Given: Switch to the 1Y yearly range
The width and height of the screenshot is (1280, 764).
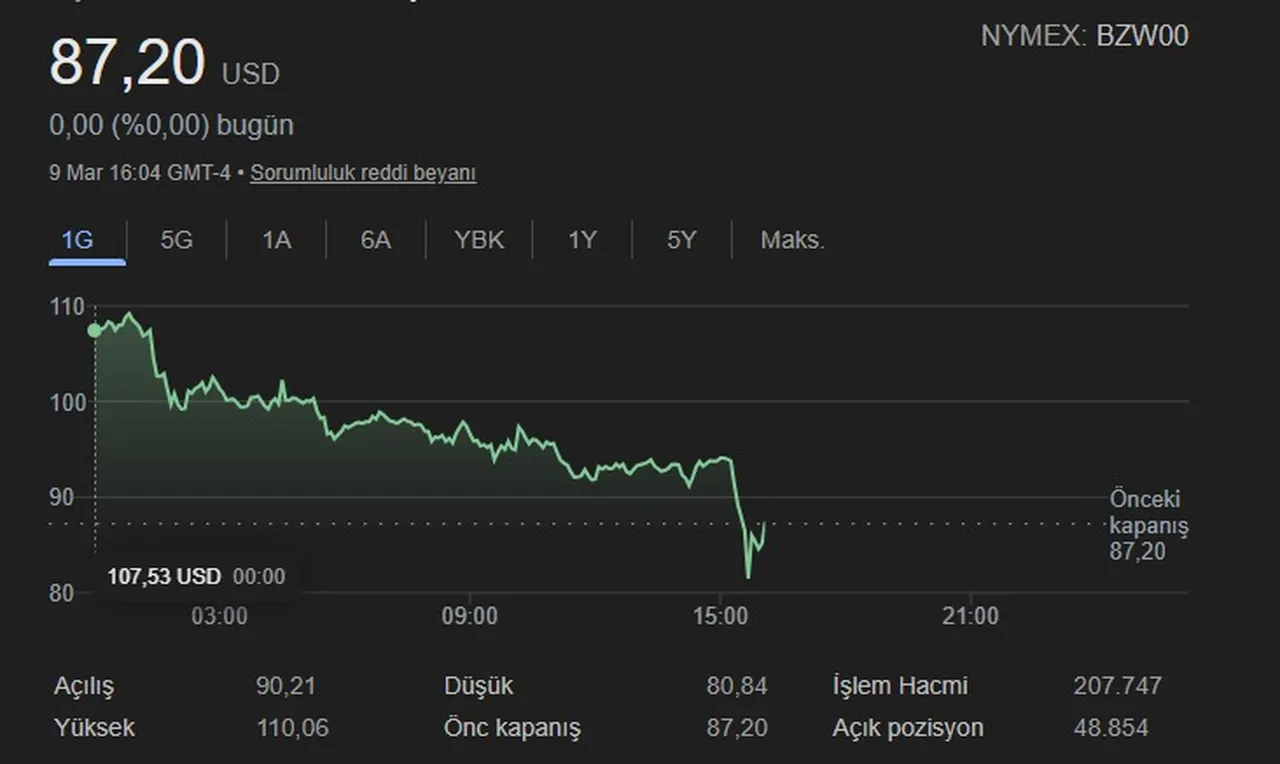Looking at the screenshot, I should coord(581,240).
